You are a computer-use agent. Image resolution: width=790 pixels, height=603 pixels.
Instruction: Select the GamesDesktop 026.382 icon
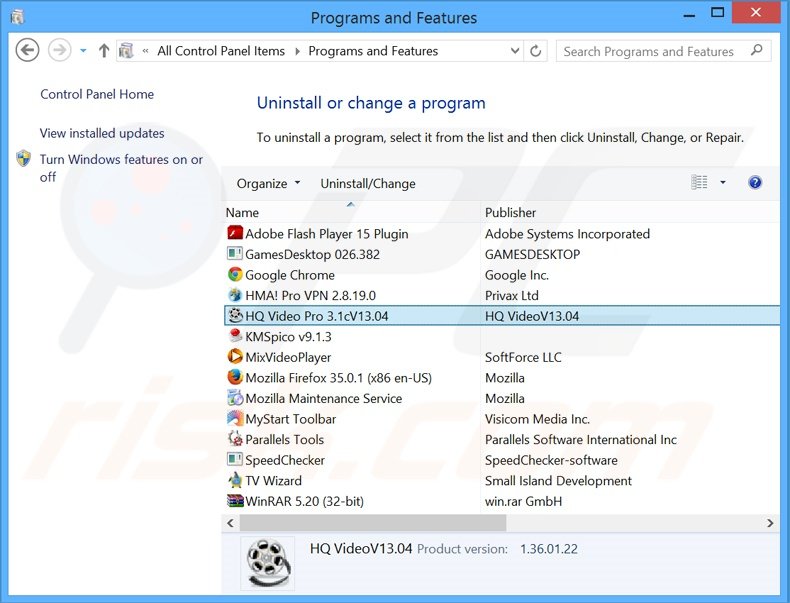point(235,253)
